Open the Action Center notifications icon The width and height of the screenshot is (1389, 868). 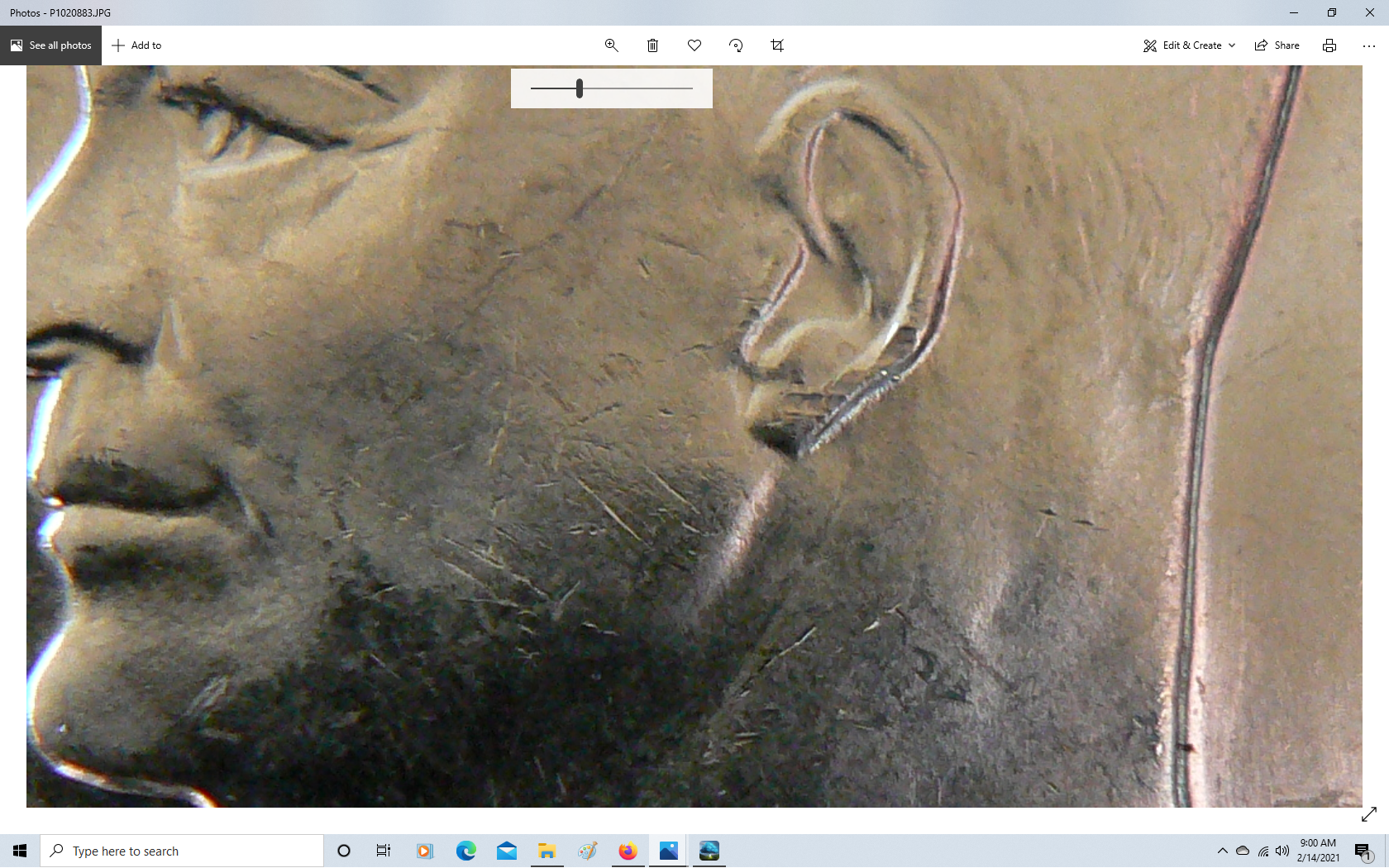tap(1363, 851)
